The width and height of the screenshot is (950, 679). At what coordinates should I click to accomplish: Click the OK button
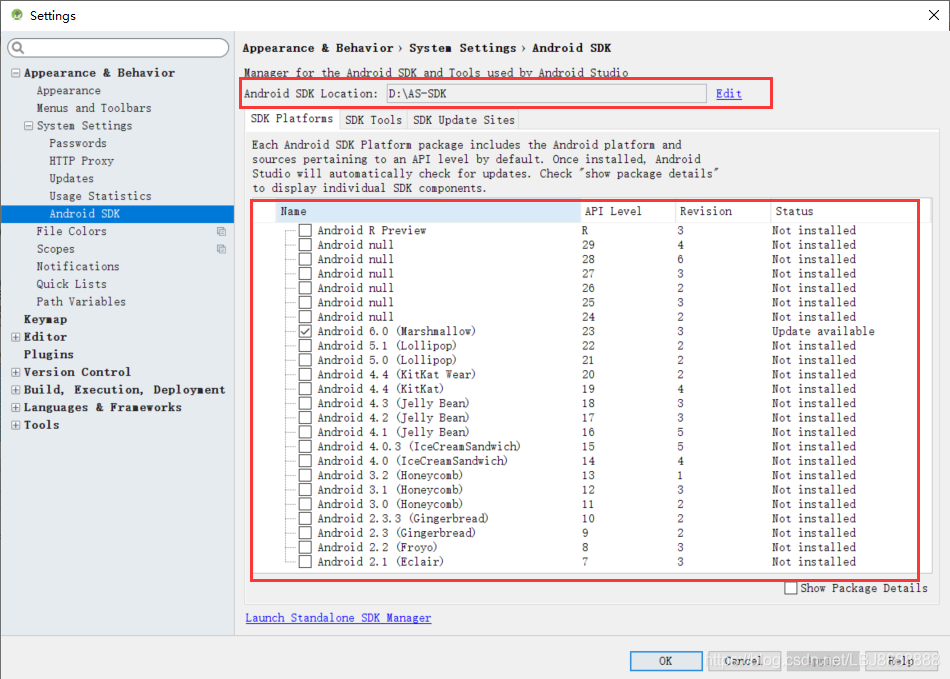(666, 661)
